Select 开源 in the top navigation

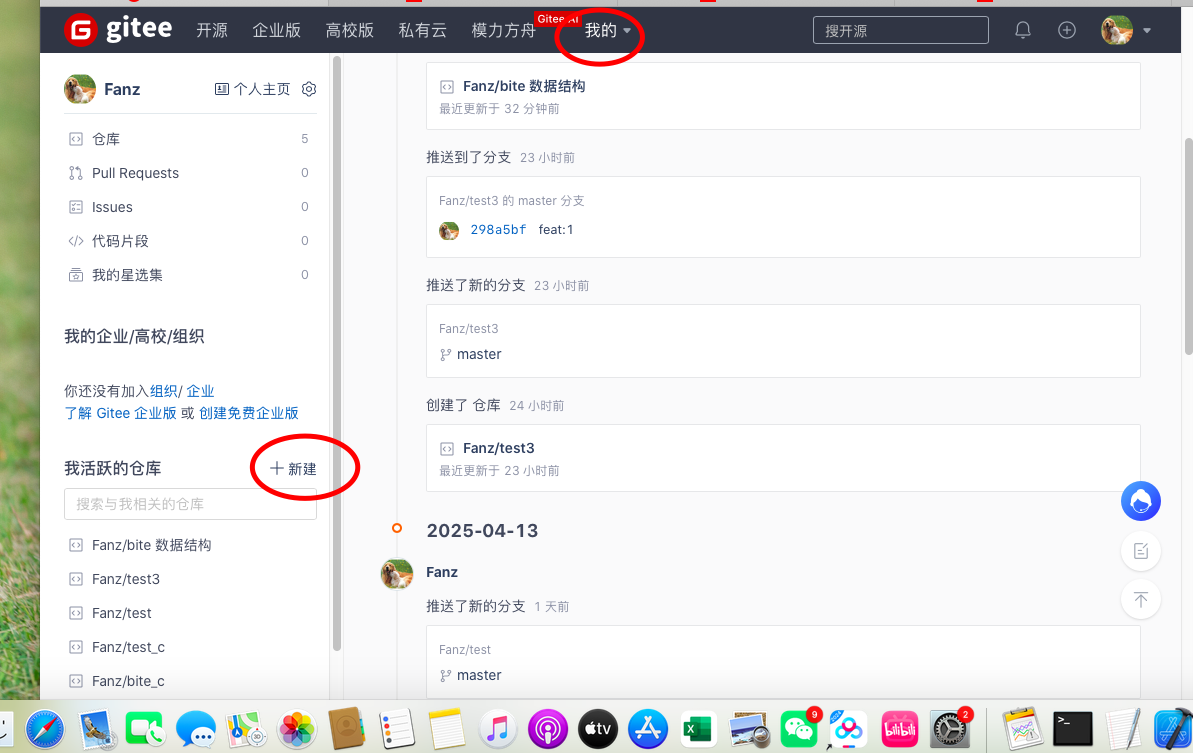(211, 30)
